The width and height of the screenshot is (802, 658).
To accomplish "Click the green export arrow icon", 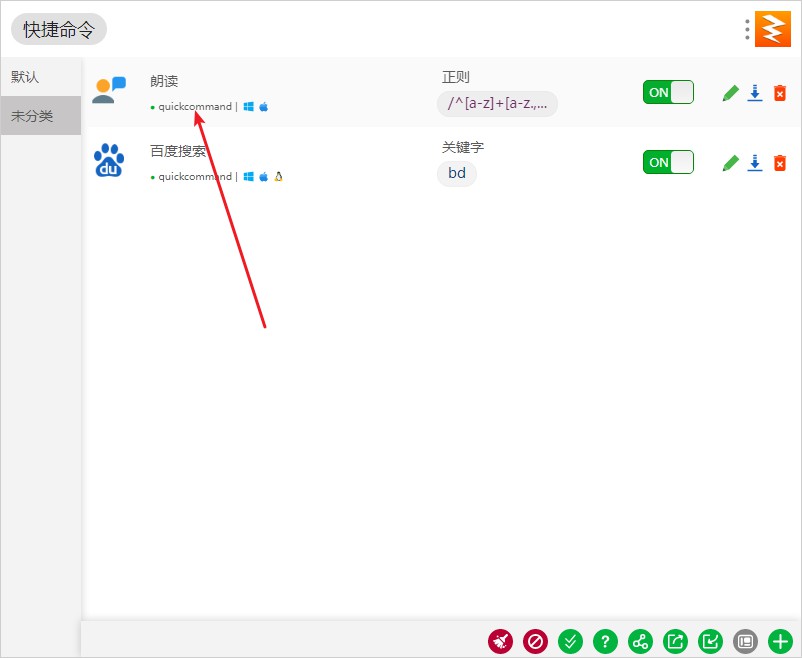I will [675, 641].
